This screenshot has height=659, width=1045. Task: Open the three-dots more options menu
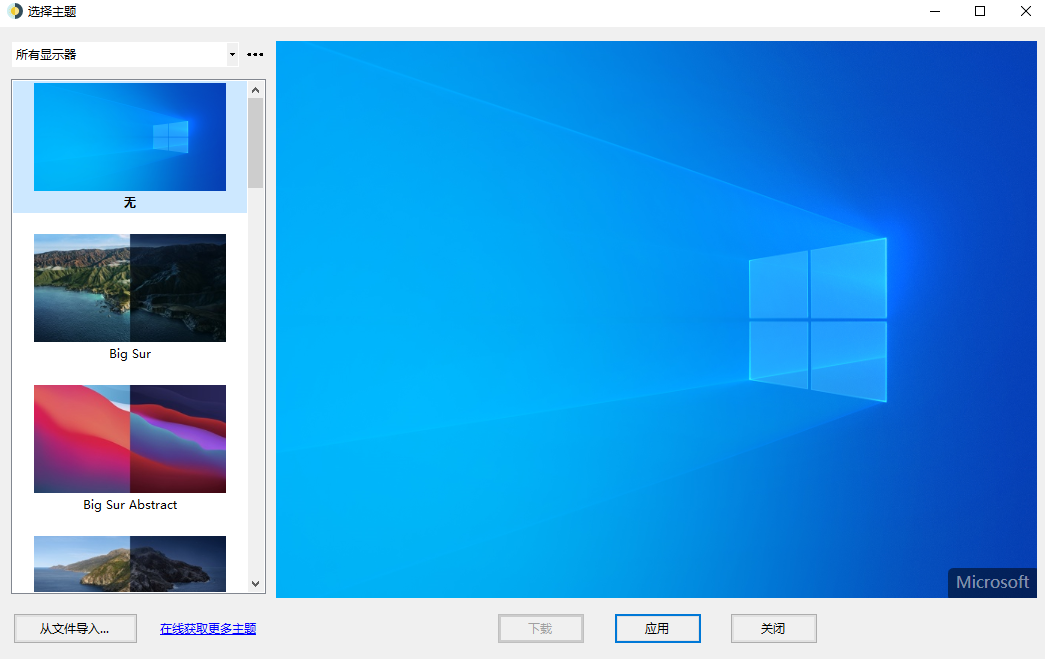255,55
